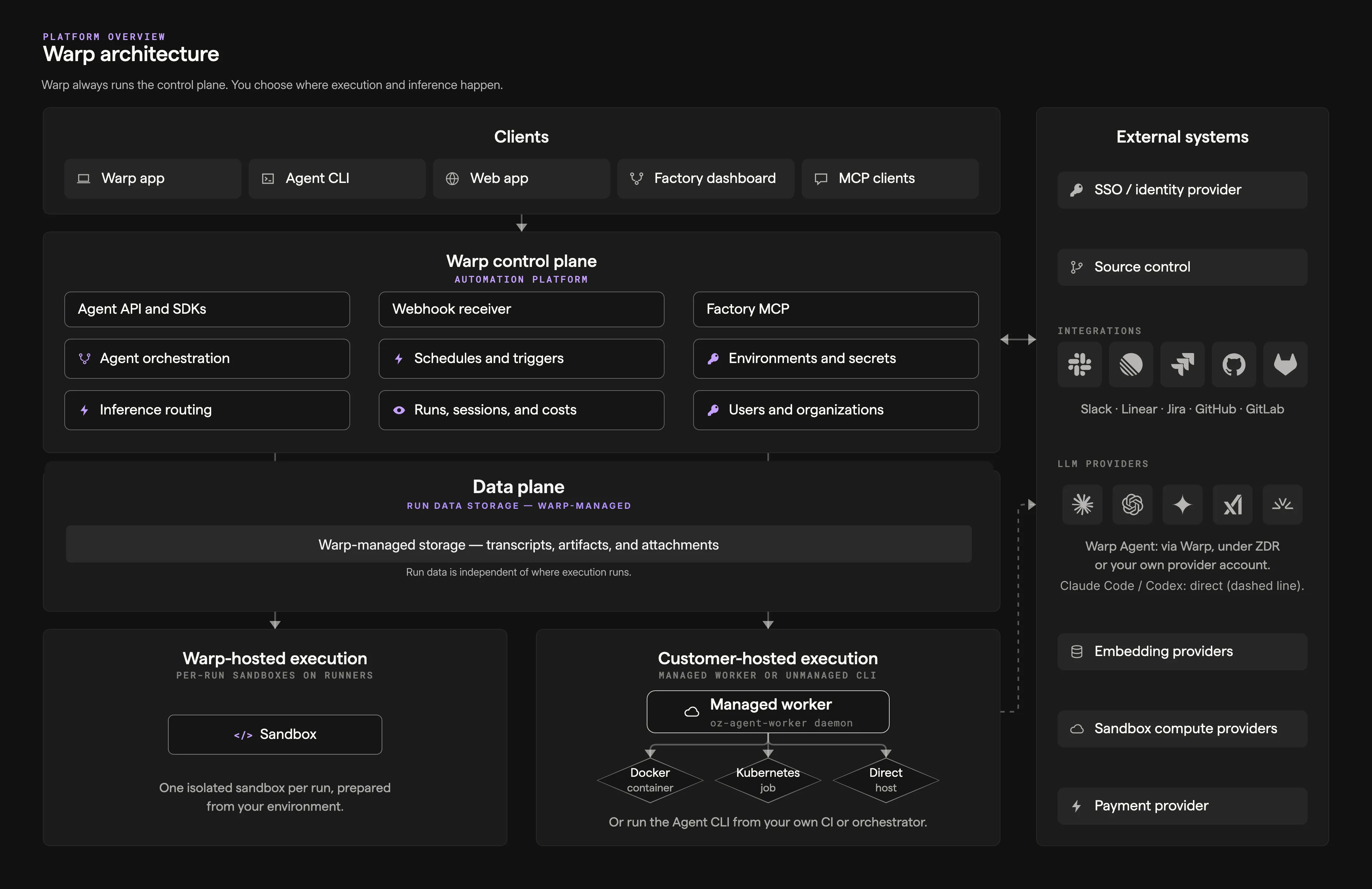Click the 'RUN DATA STORAGE — WARP-MANAGED' label
The height and width of the screenshot is (889, 1372).
click(519, 506)
